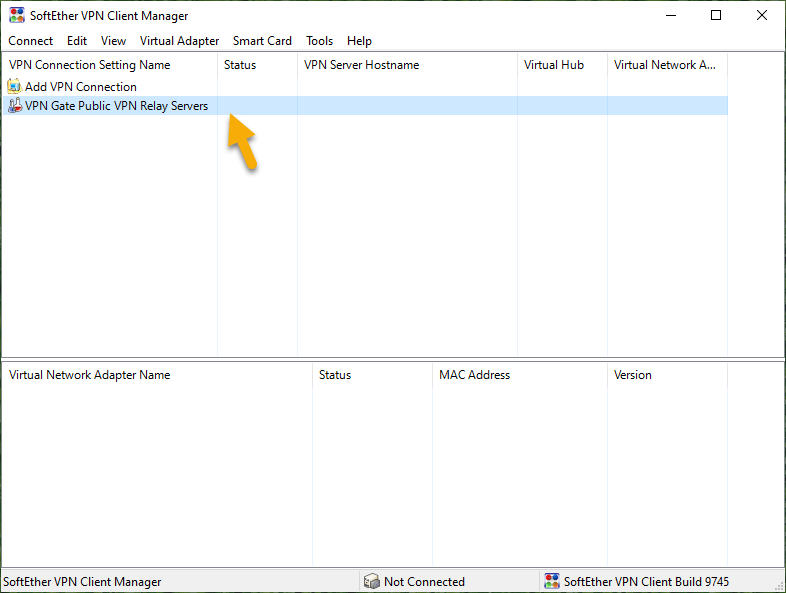
Task: Click the SoftEther app icon in title bar
Action: (17, 16)
